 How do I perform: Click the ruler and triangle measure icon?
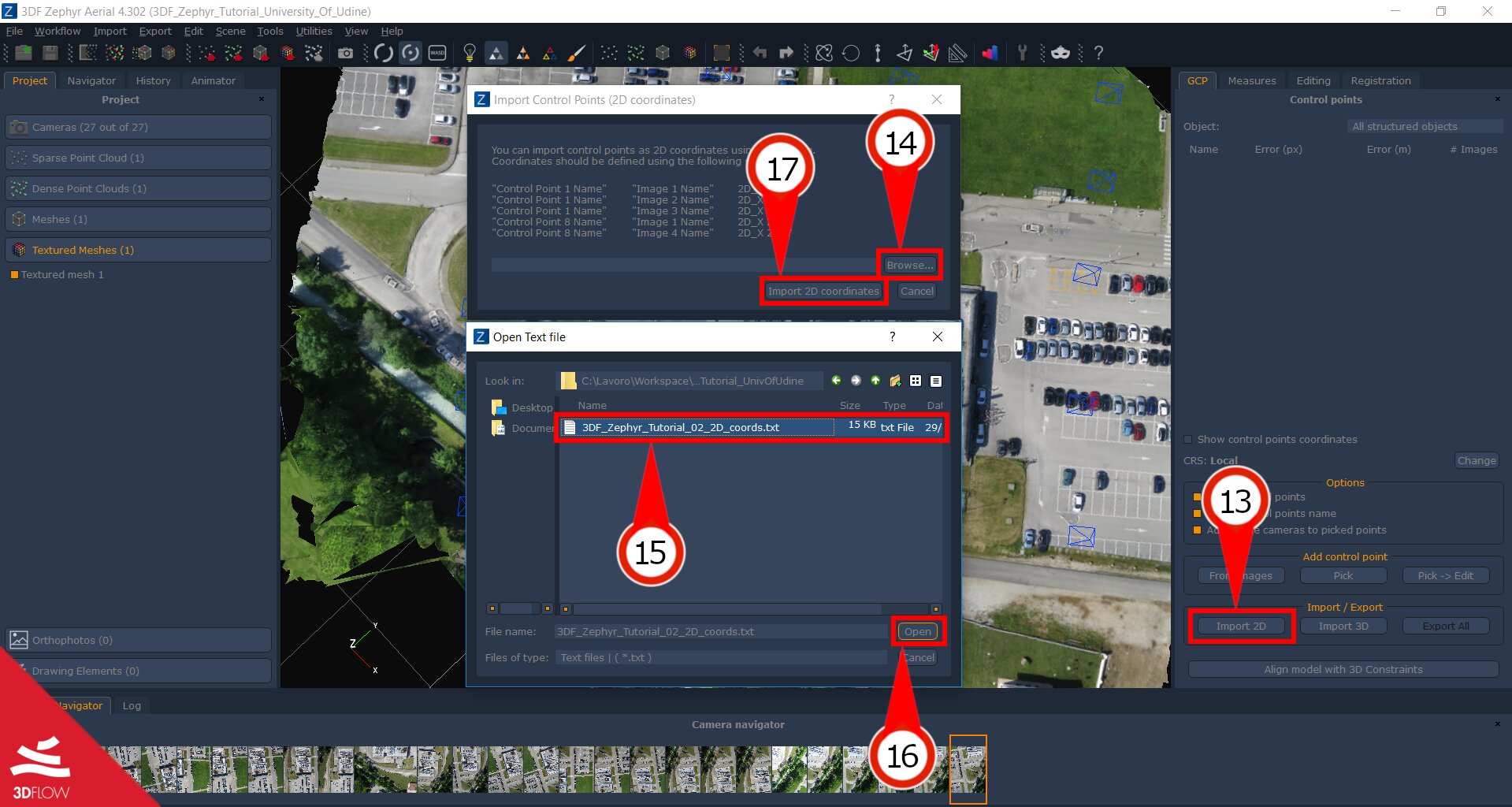pos(957,53)
